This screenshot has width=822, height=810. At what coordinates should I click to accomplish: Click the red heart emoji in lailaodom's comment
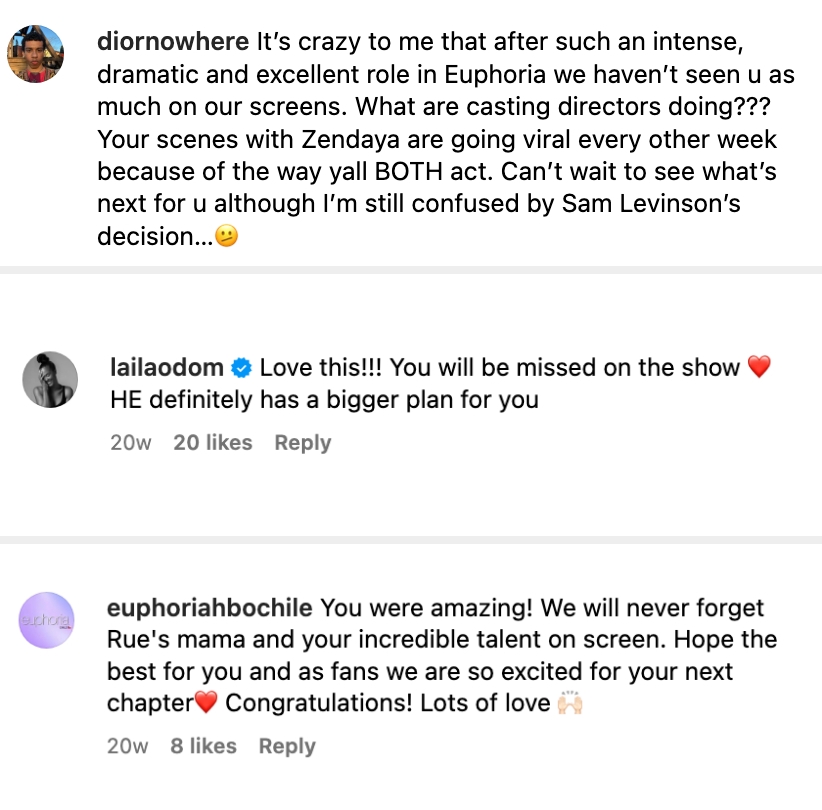pos(758,366)
